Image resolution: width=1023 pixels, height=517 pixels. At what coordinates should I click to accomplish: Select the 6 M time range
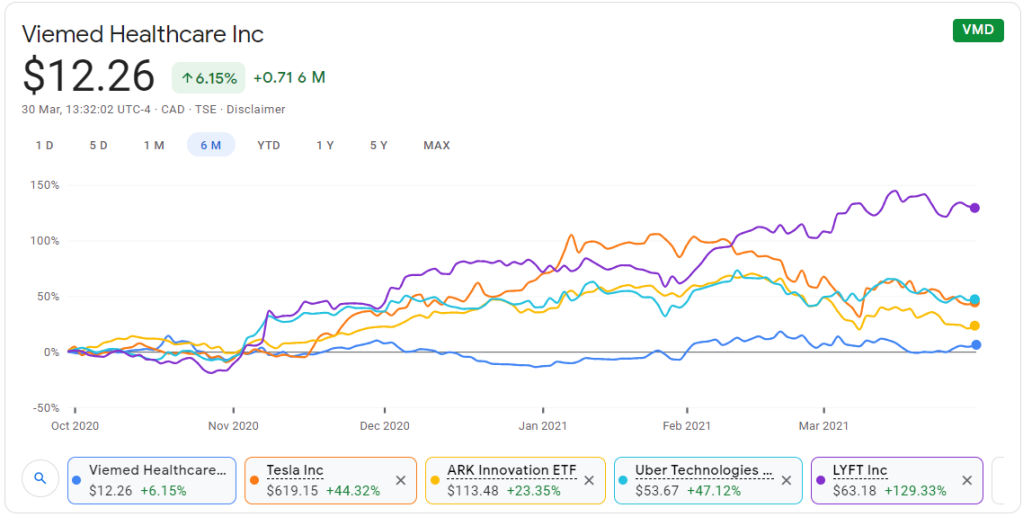(x=211, y=145)
